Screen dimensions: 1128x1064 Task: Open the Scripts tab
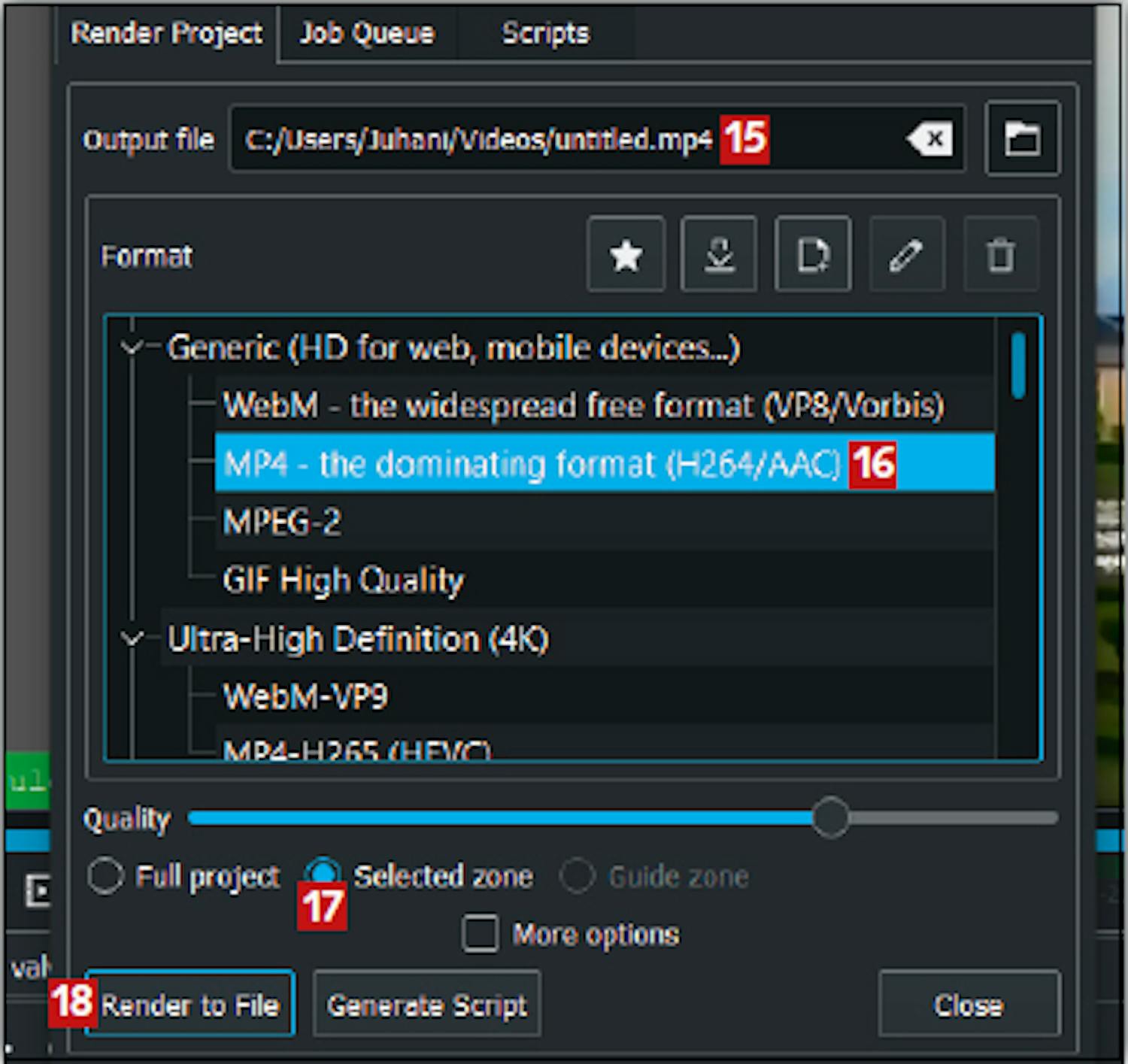click(545, 34)
